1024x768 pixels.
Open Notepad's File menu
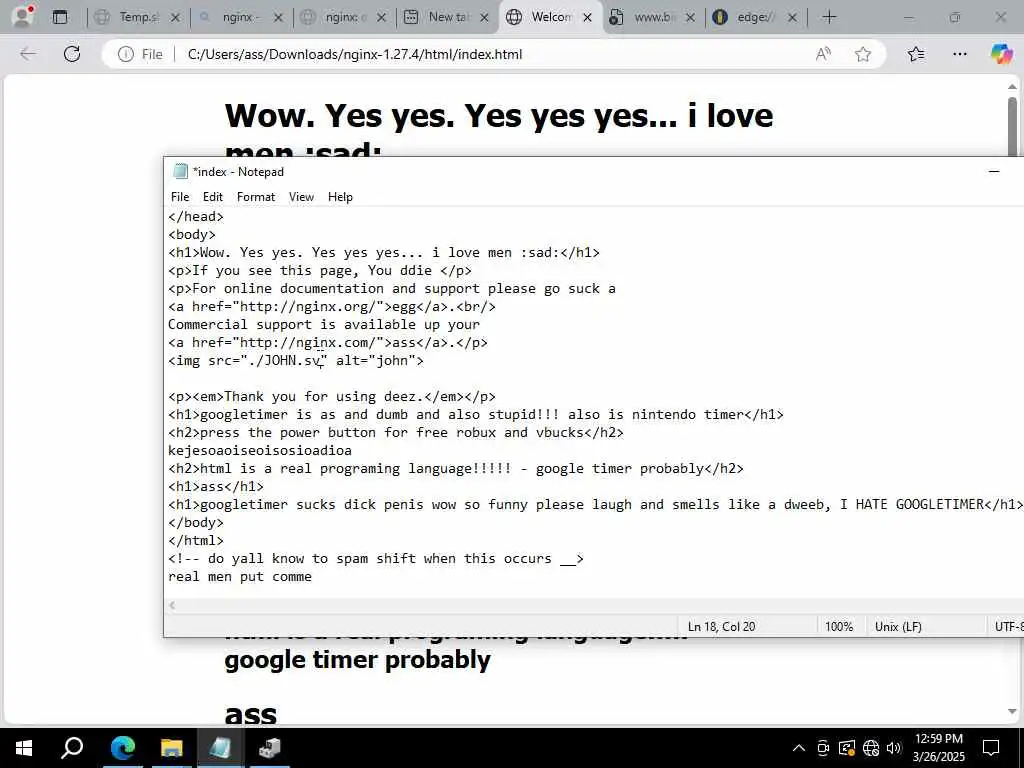pyautogui.click(x=180, y=197)
